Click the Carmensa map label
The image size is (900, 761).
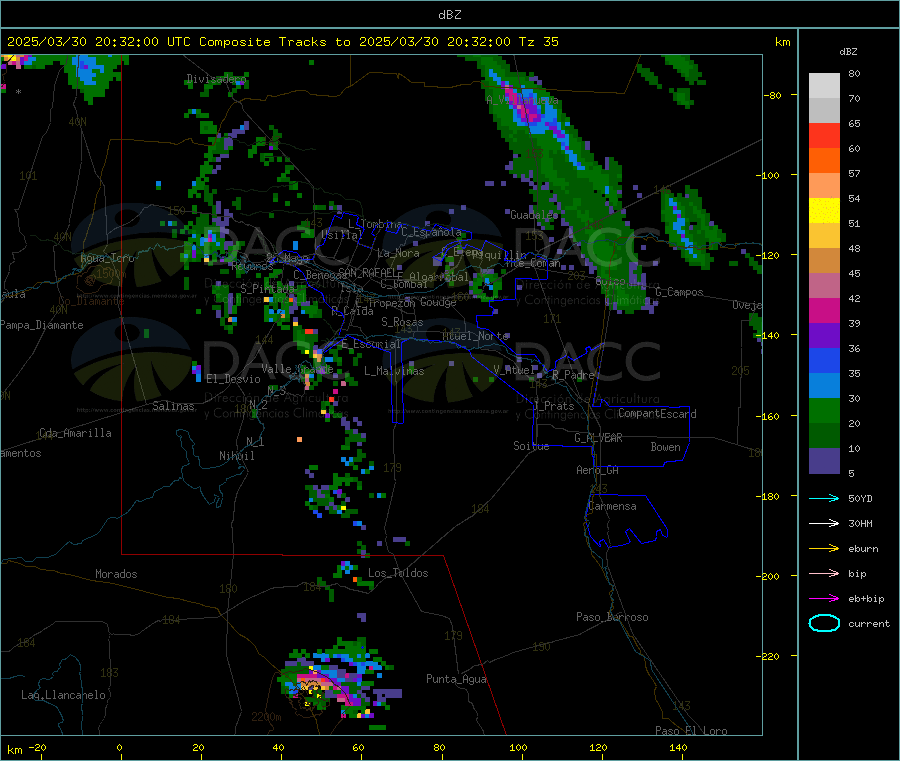pos(612,506)
